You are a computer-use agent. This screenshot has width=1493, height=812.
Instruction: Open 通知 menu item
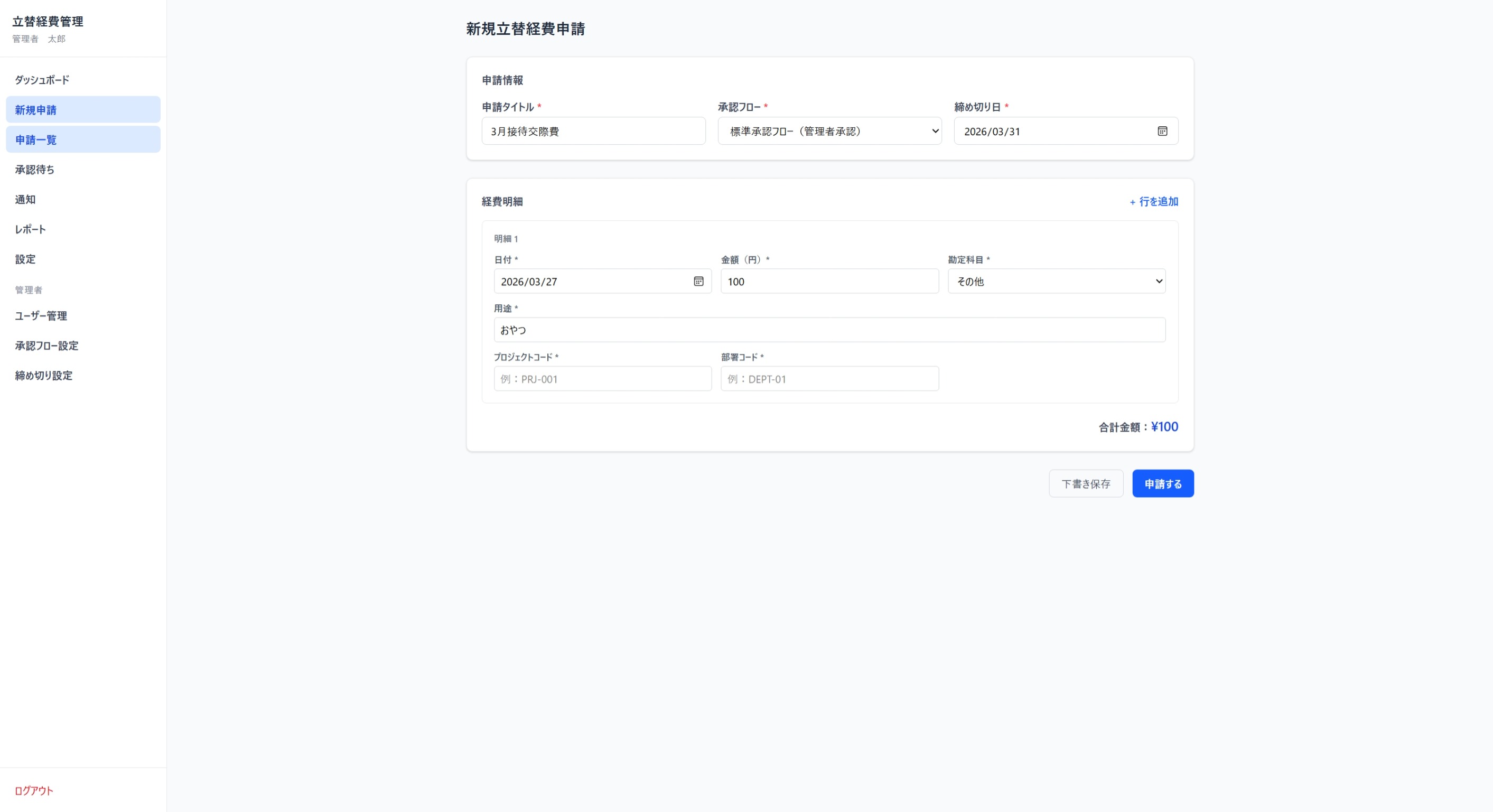click(x=25, y=199)
